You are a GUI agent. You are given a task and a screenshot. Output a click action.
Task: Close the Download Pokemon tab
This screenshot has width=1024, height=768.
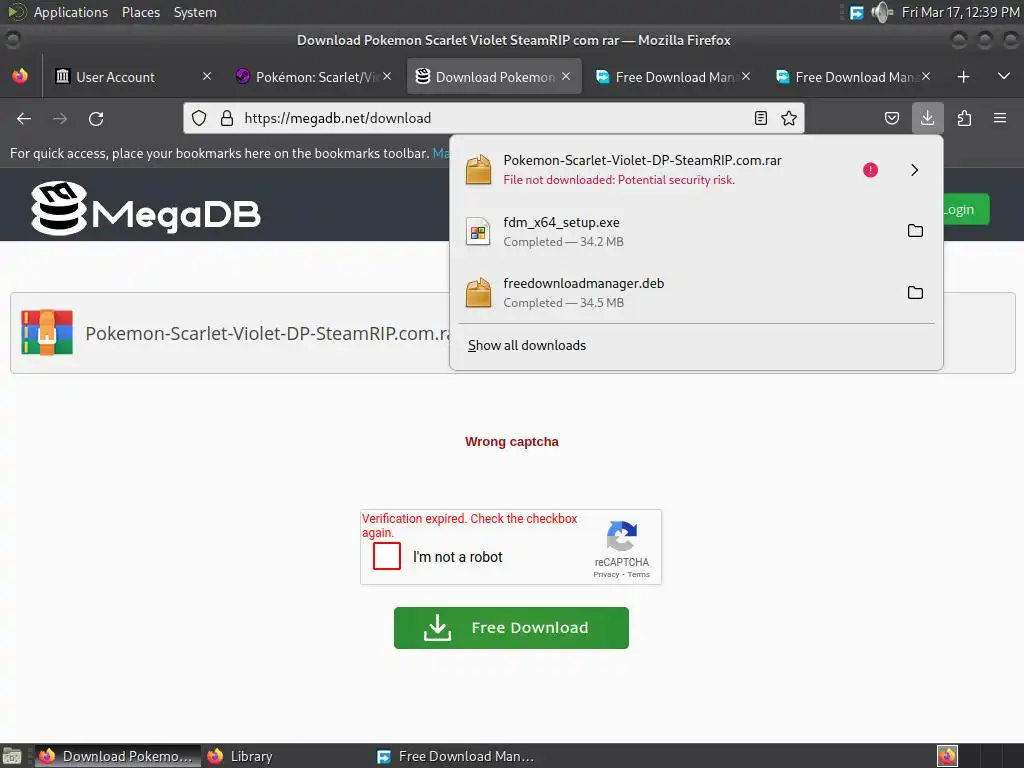click(x=566, y=76)
